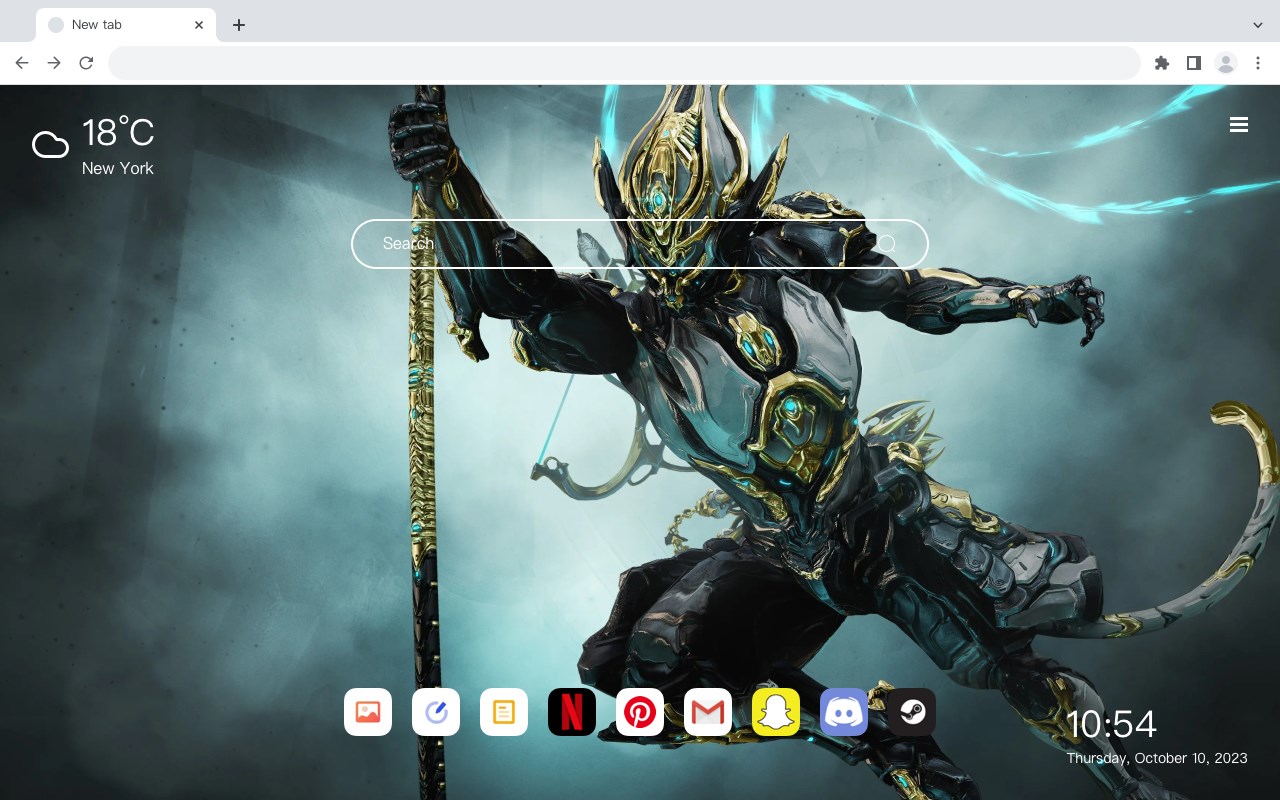Go forward to the next page
This screenshot has height=800, width=1280.
[54, 63]
